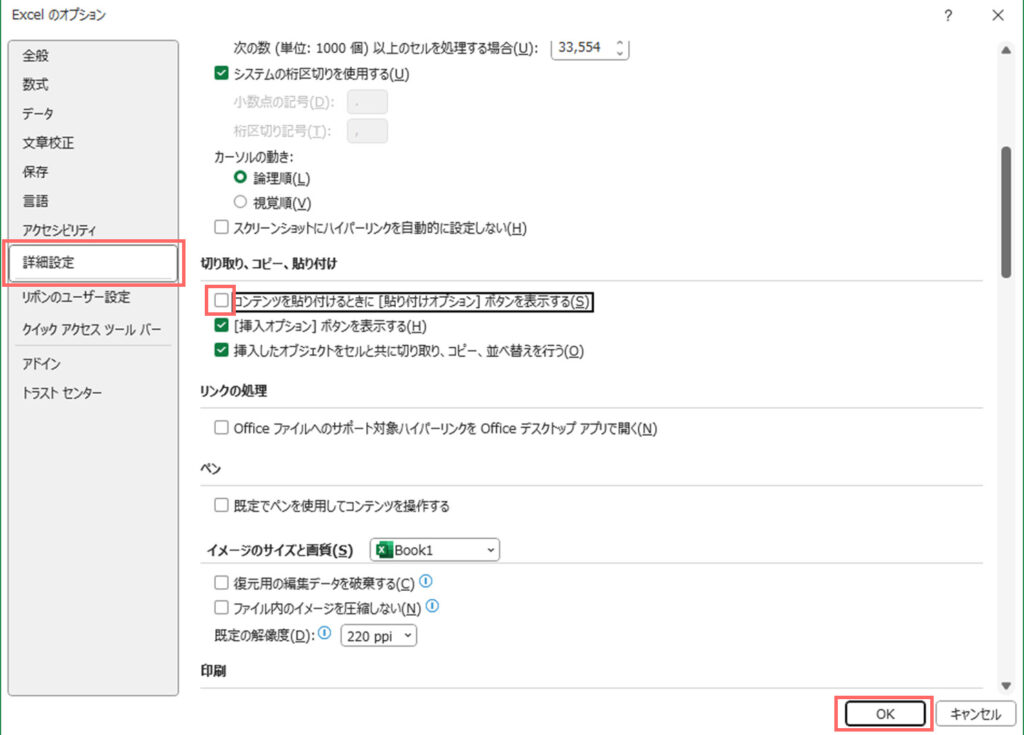
Task: Click the dialog help question mark icon
Action: 948,16
